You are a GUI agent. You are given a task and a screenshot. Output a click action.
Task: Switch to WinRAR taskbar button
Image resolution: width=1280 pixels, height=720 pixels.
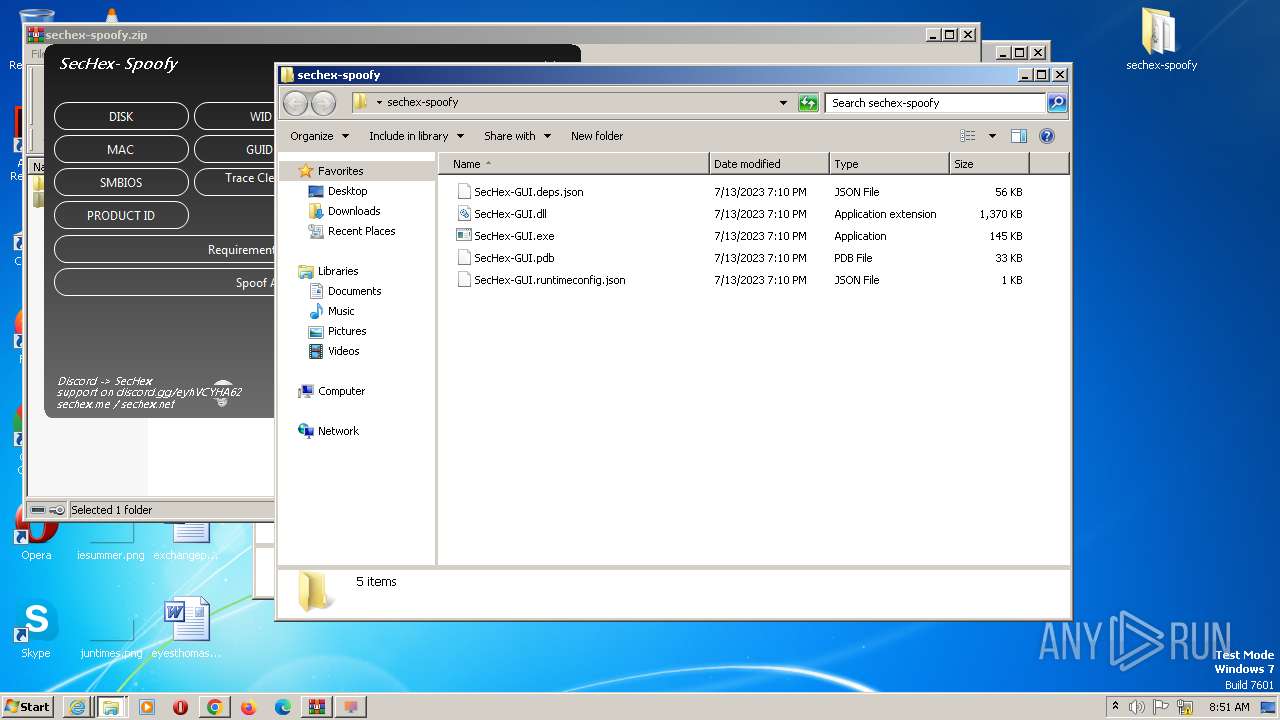(x=316, y=707)
